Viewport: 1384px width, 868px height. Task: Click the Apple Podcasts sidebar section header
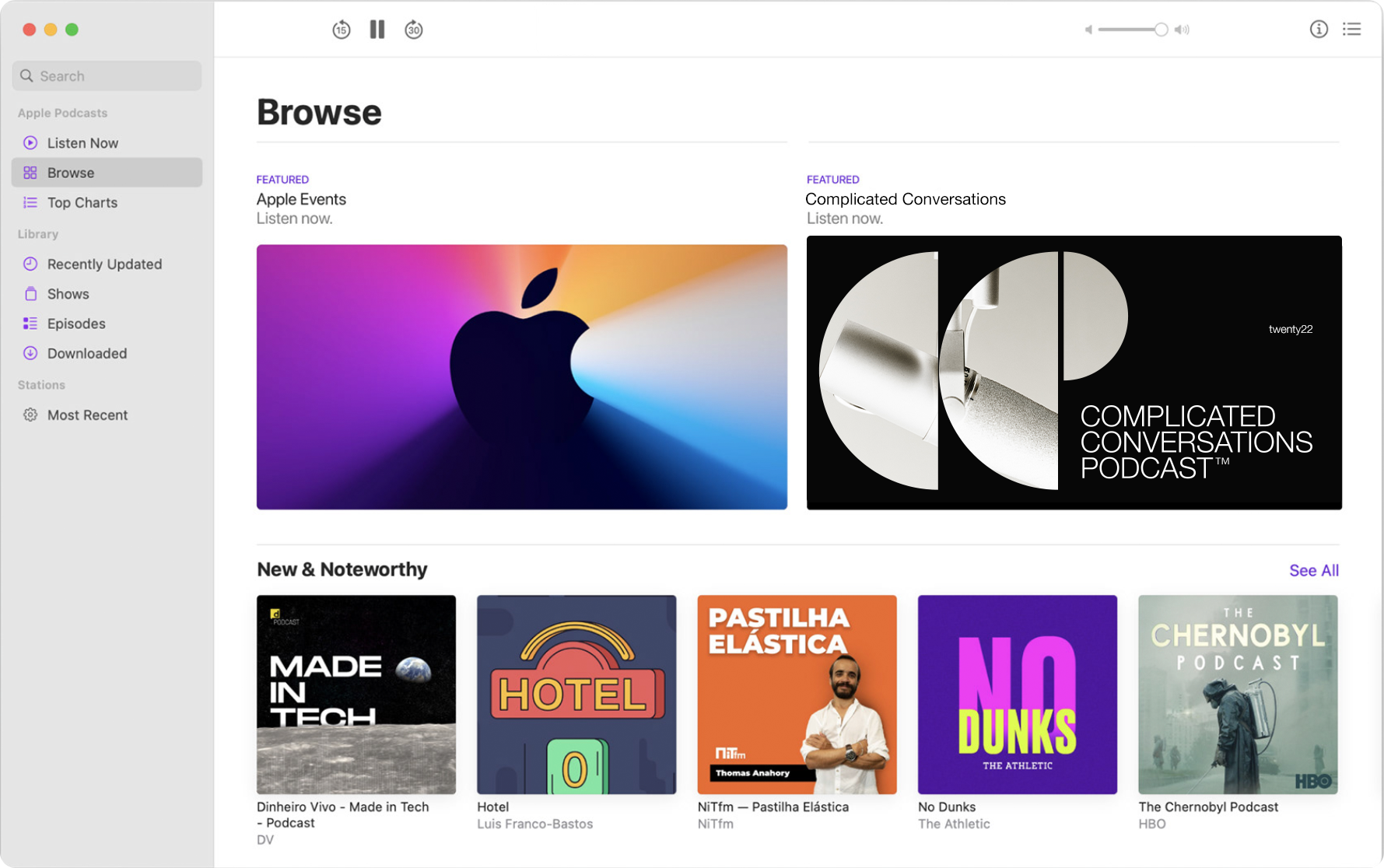[62, 113]
